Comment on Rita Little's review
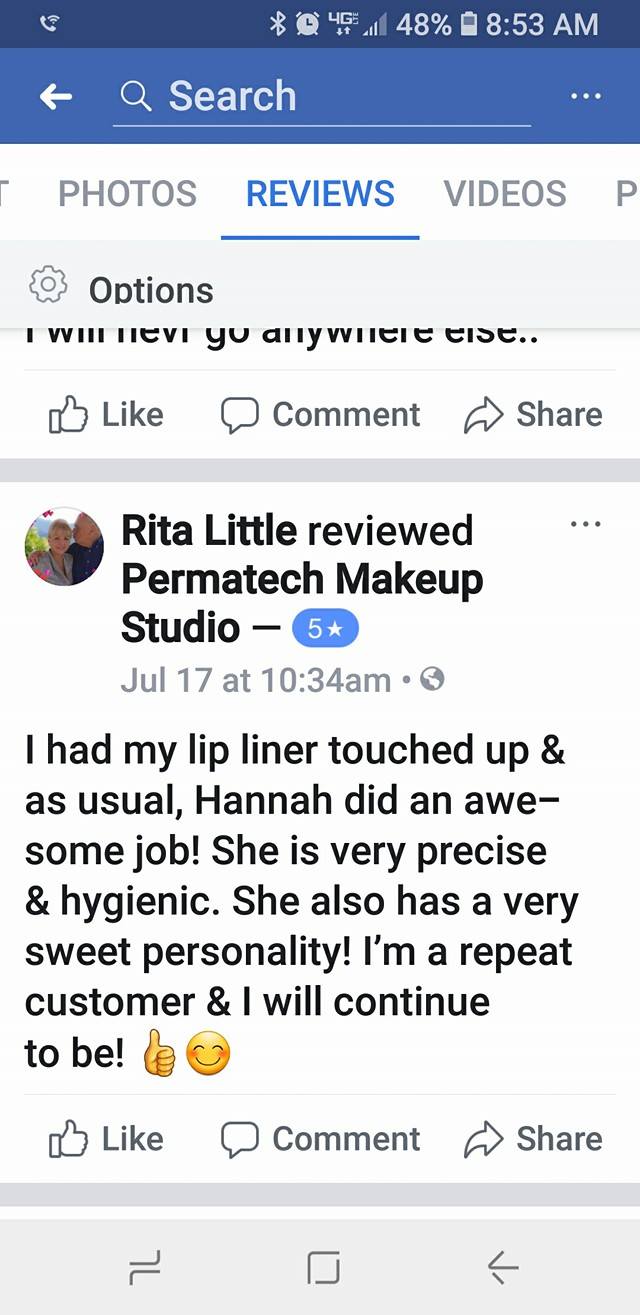 click(x=320, y=1139)
